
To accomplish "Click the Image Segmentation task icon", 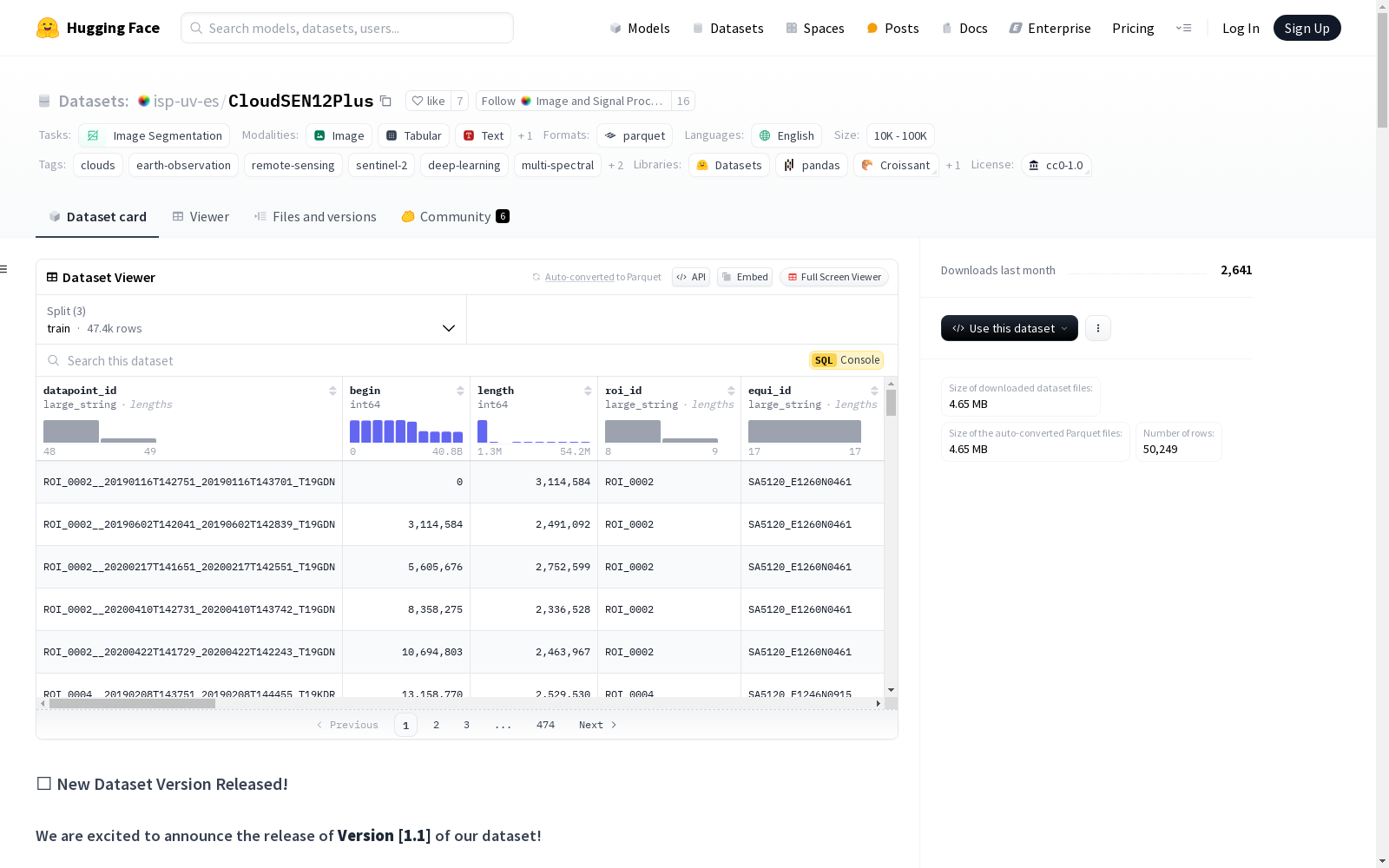I will coord(93,135).
